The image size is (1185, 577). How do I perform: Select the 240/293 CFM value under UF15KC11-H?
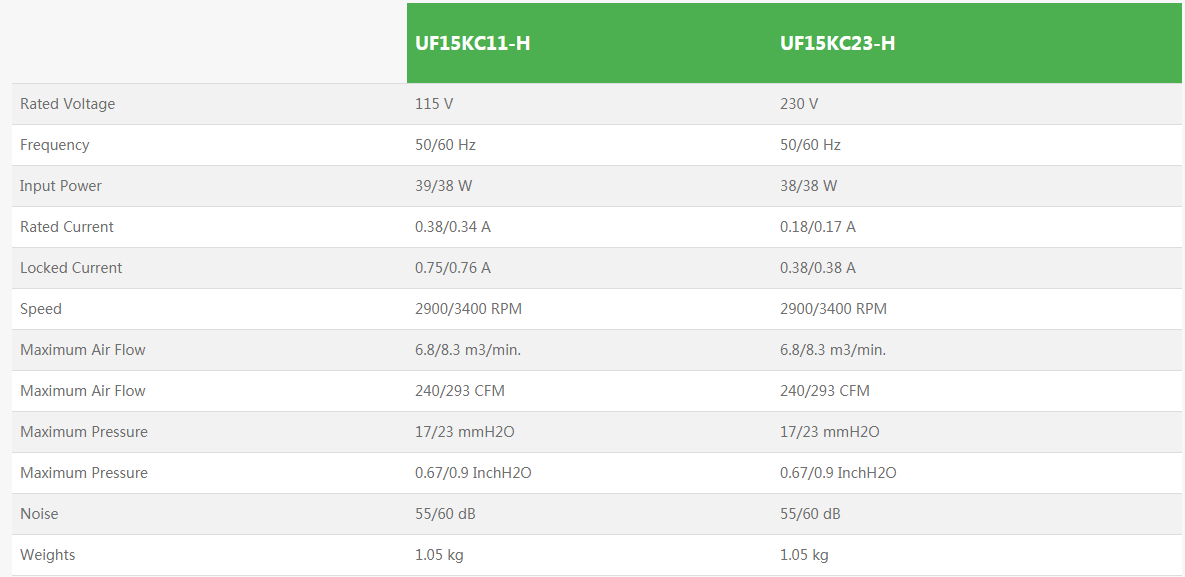coord(460,391)
